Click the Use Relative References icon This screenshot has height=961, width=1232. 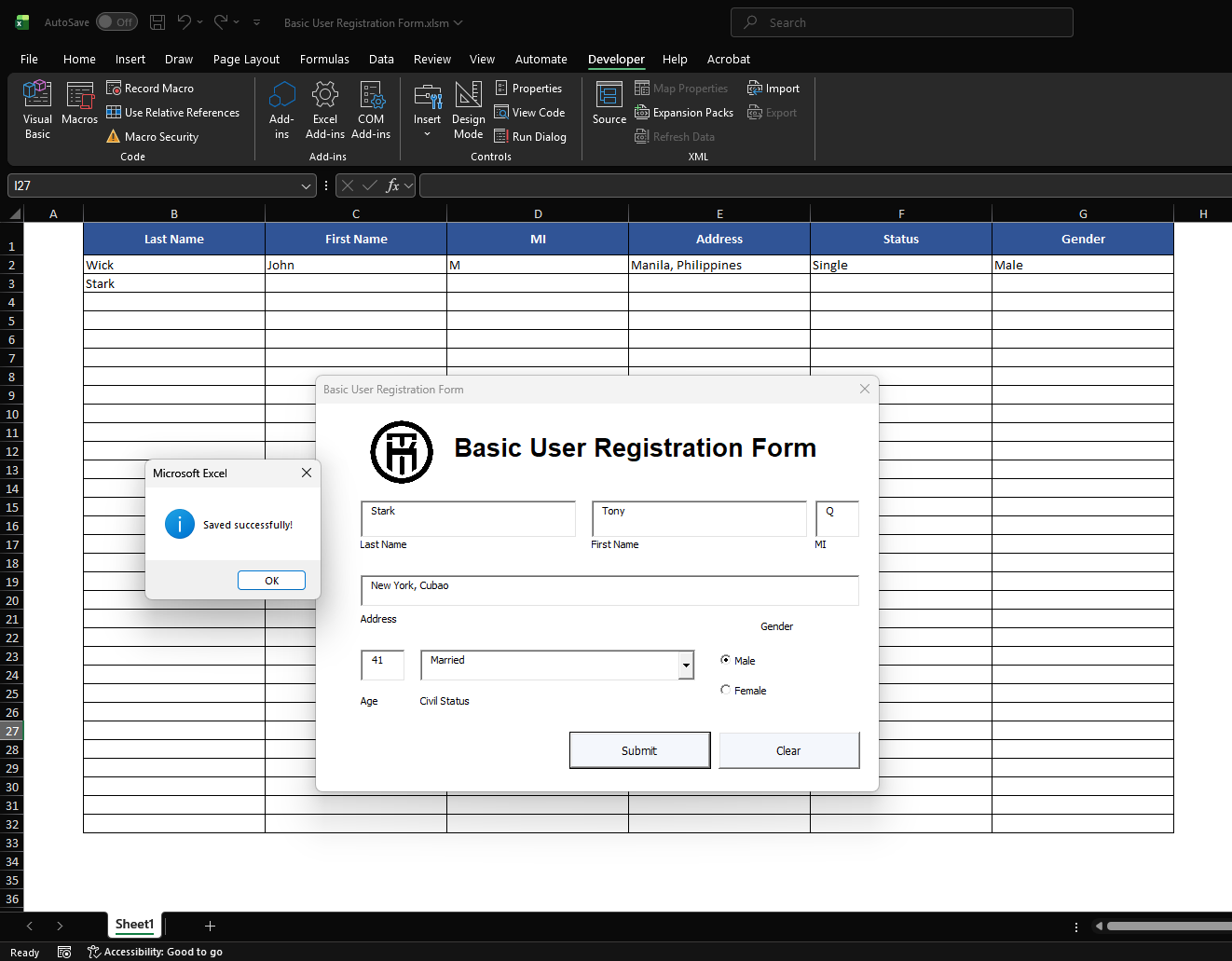pyautogui.click(x=114, y=112)
